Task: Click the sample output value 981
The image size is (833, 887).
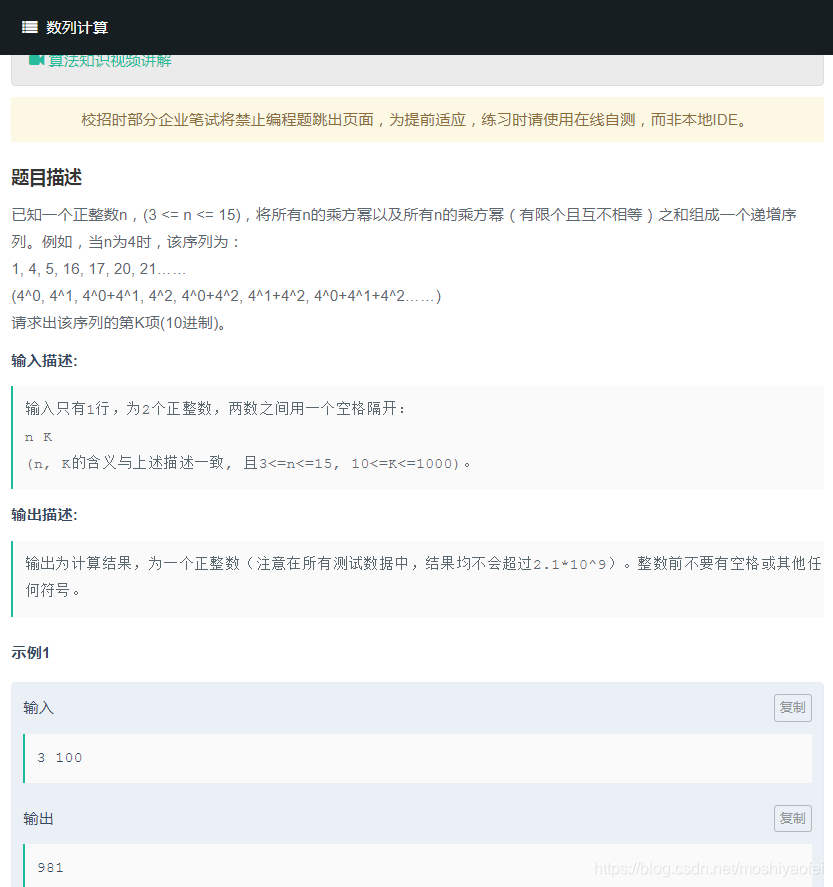Action: tap(50, 868)
